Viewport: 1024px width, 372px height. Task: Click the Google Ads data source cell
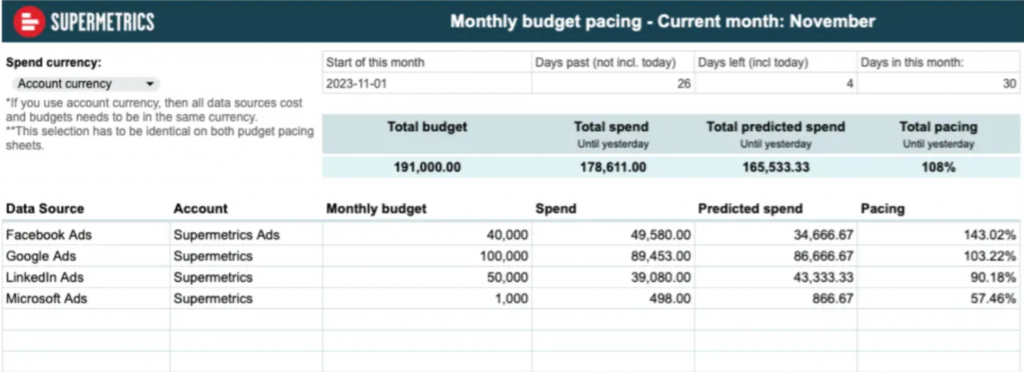(x=86, y=256)
